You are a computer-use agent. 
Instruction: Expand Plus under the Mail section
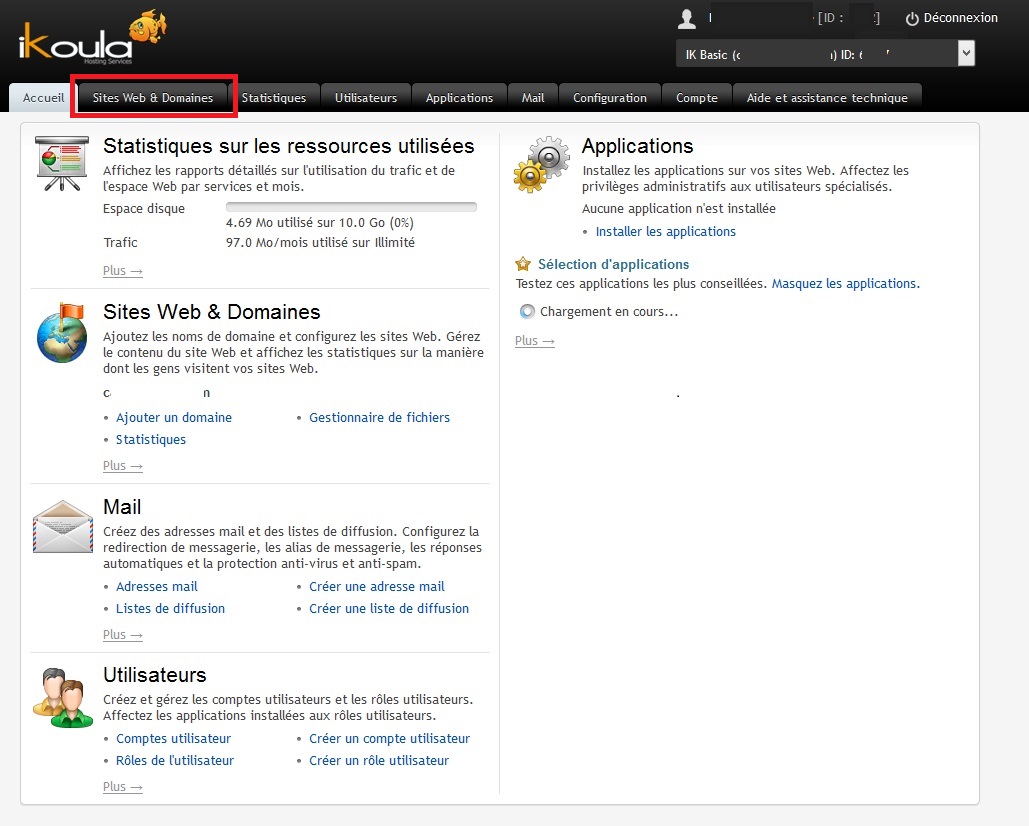(x=122, y=635)
